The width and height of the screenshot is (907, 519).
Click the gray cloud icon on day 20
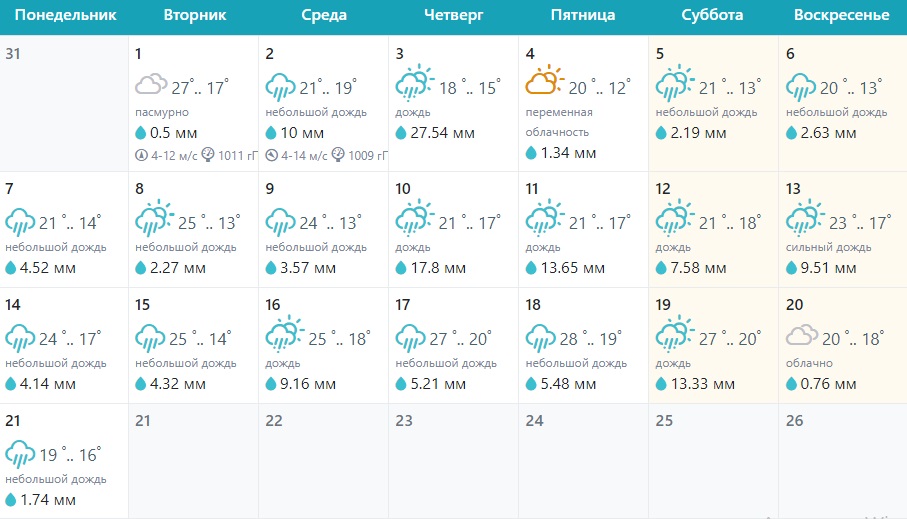point(803,336)
